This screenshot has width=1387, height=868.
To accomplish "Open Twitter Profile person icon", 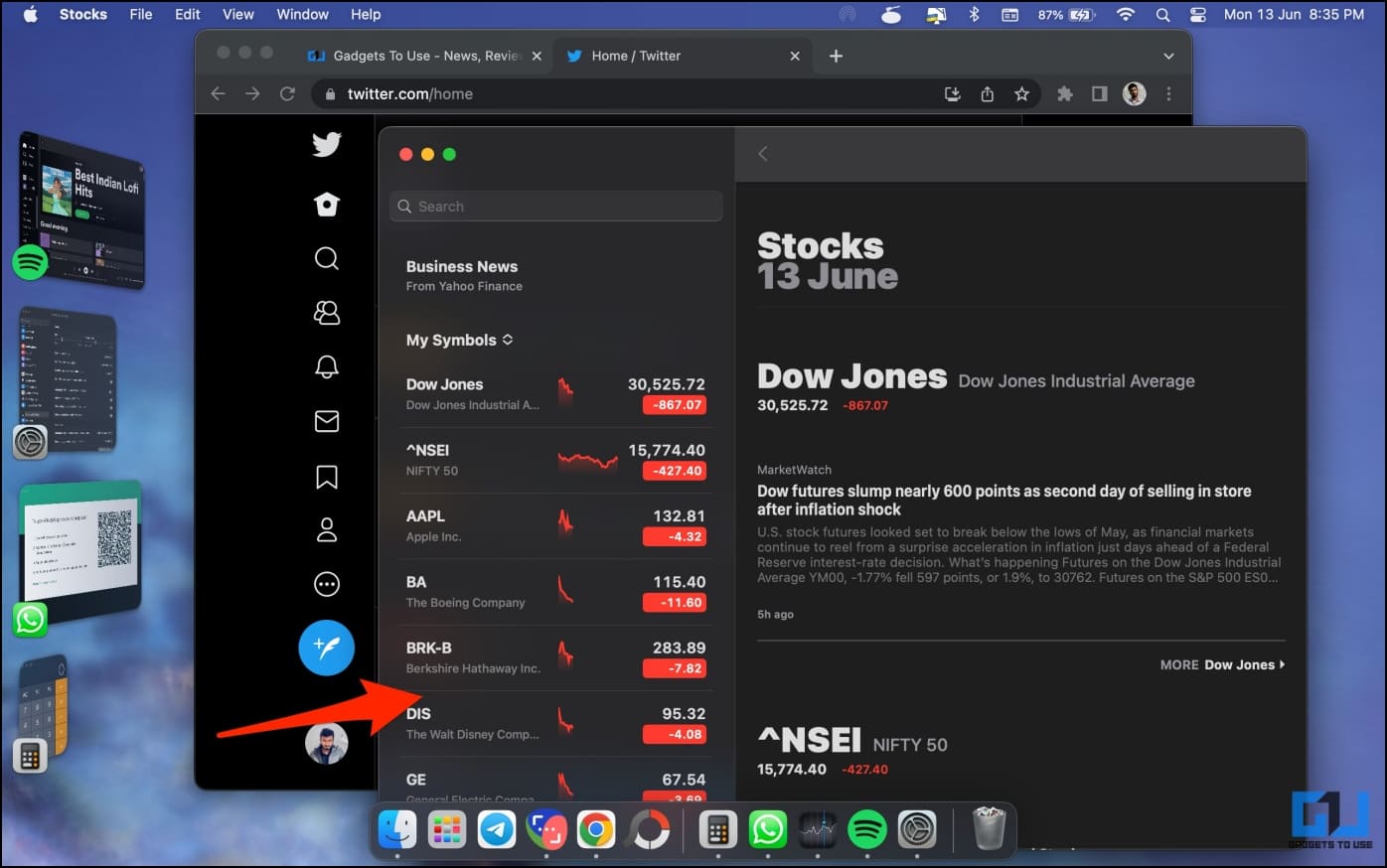I will (327, 530).
